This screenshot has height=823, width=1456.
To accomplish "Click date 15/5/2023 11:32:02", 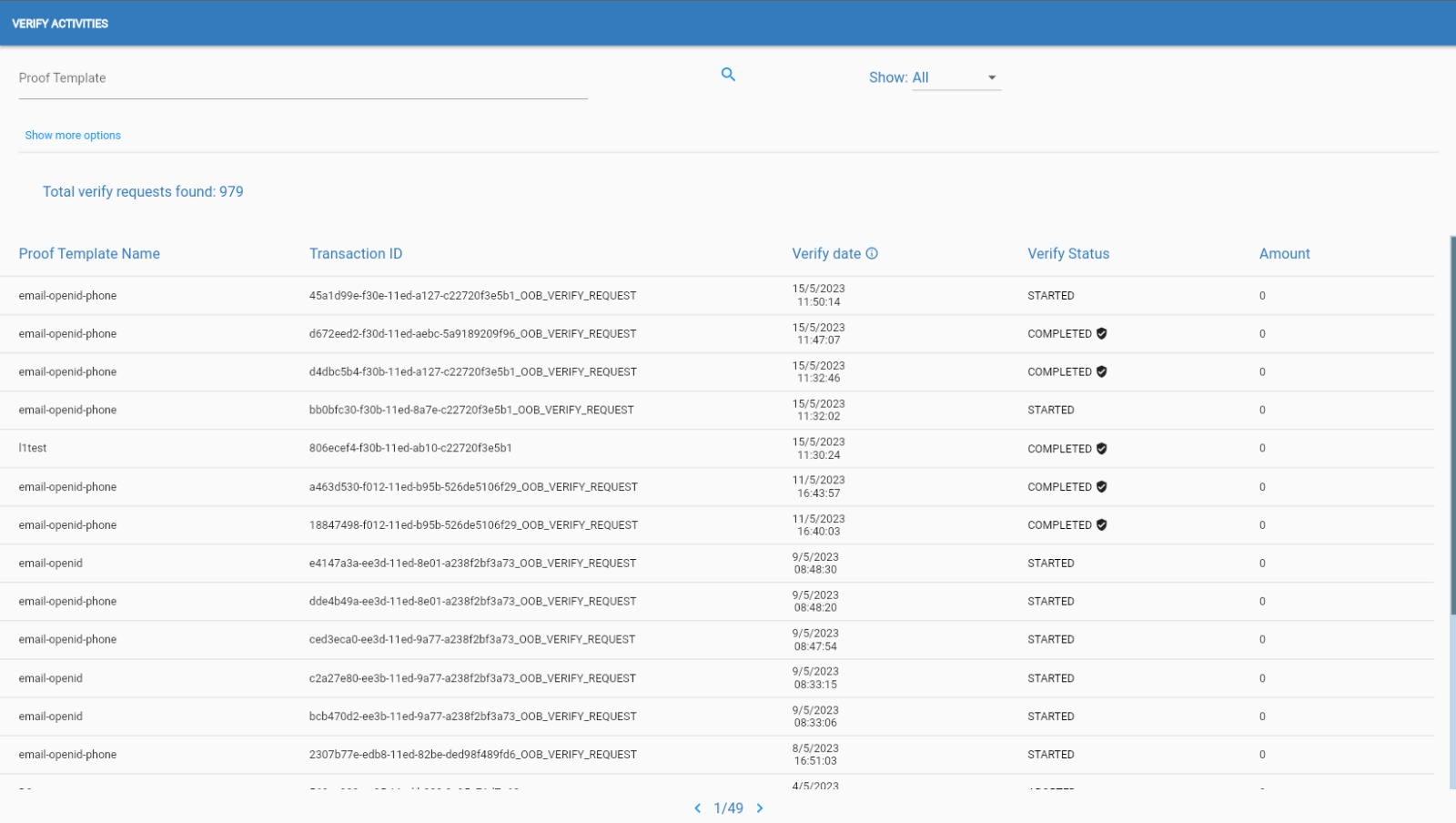I will (x=818, y=411).
